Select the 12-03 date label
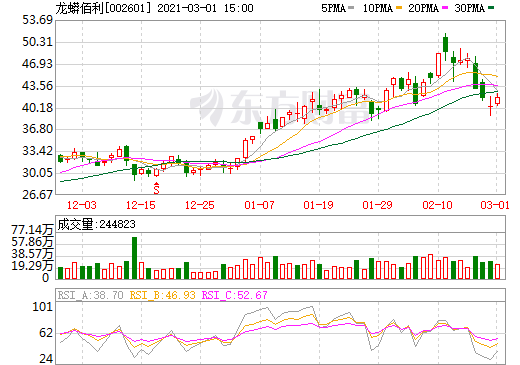Screen dimensions: 520x365 [82, 205]
